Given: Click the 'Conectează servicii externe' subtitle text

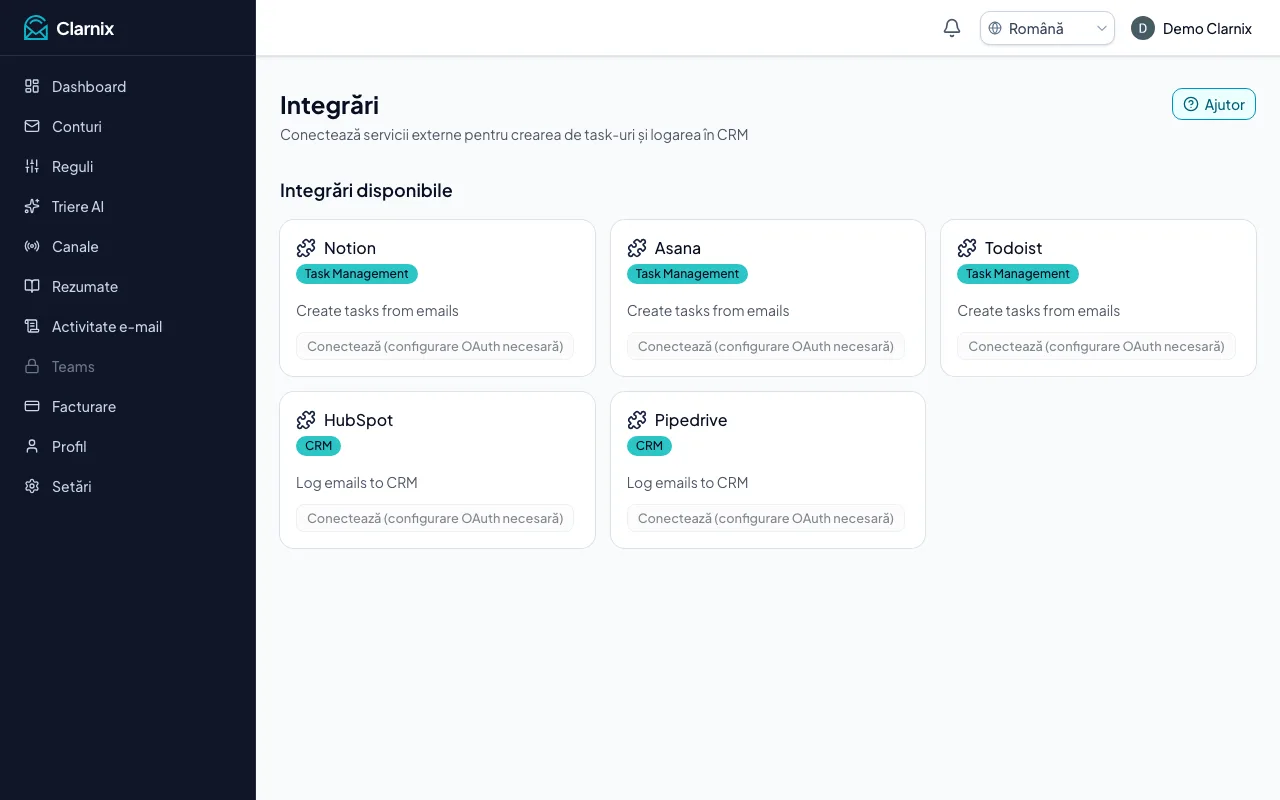Looking at the screenshot, I should point(514,134).
